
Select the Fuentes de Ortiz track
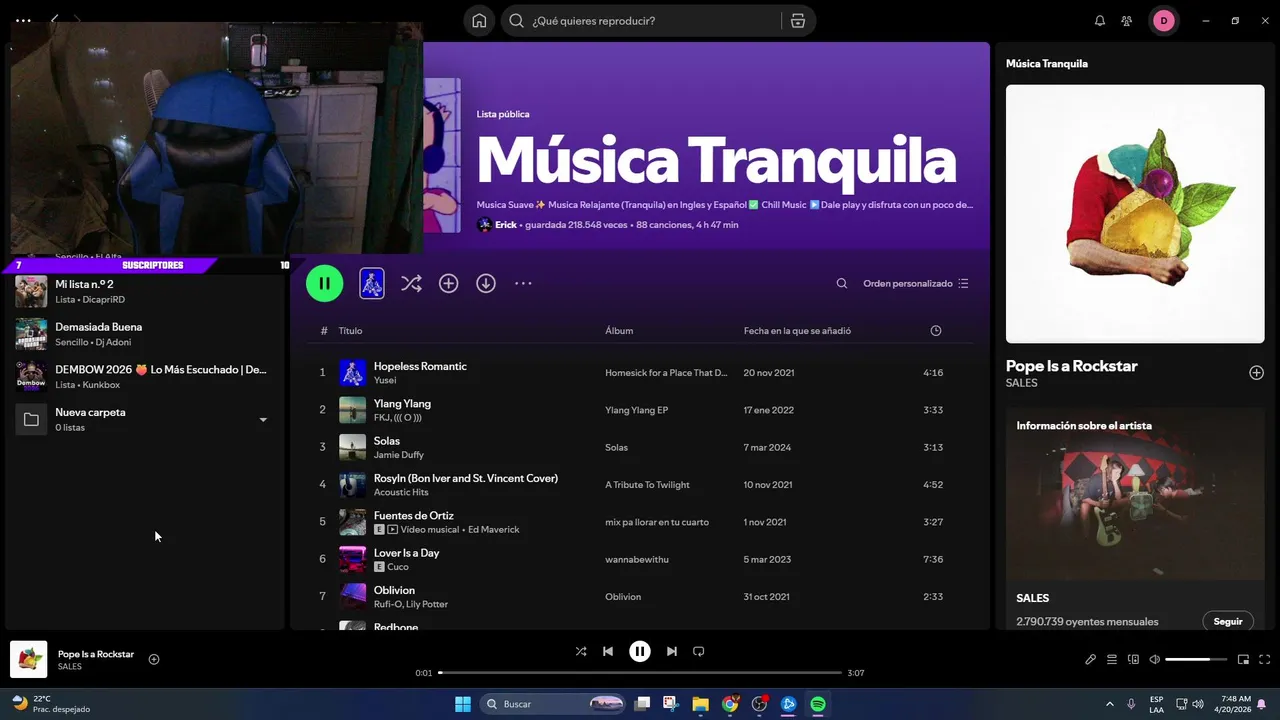pos(640,522)
